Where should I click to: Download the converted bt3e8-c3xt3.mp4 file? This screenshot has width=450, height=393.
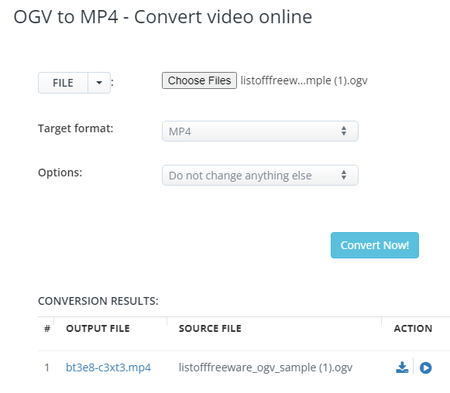pos(402,367)
